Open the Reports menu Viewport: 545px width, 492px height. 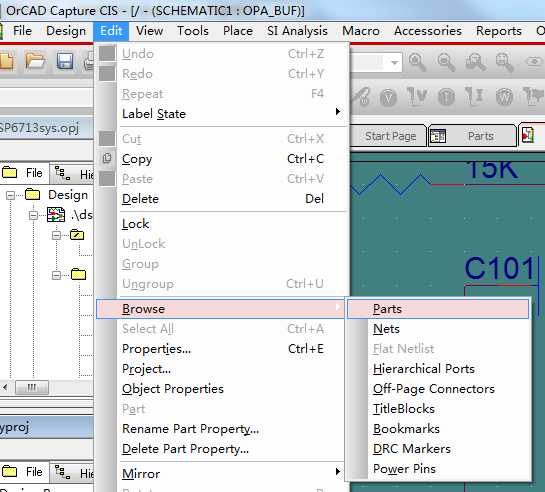coord(499,31)
